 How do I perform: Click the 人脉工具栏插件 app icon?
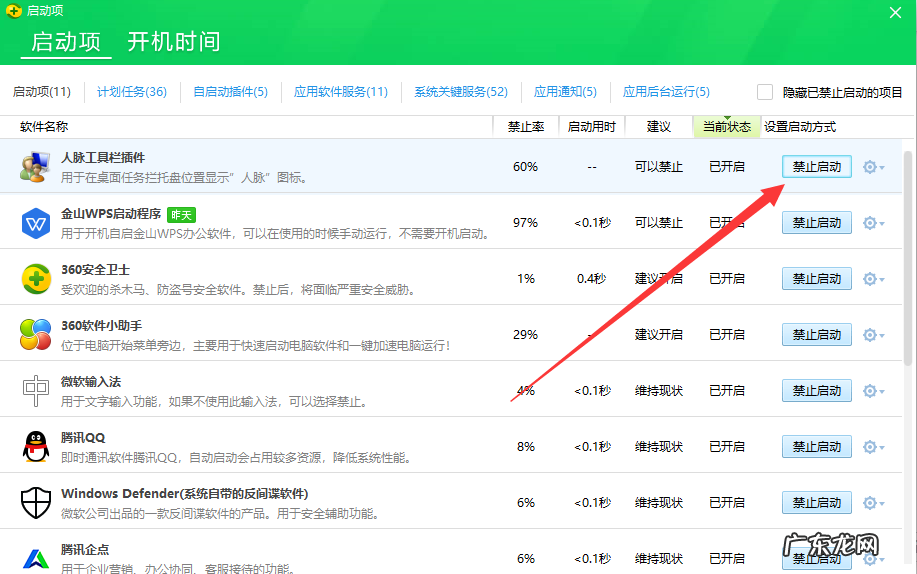[35, 167]
